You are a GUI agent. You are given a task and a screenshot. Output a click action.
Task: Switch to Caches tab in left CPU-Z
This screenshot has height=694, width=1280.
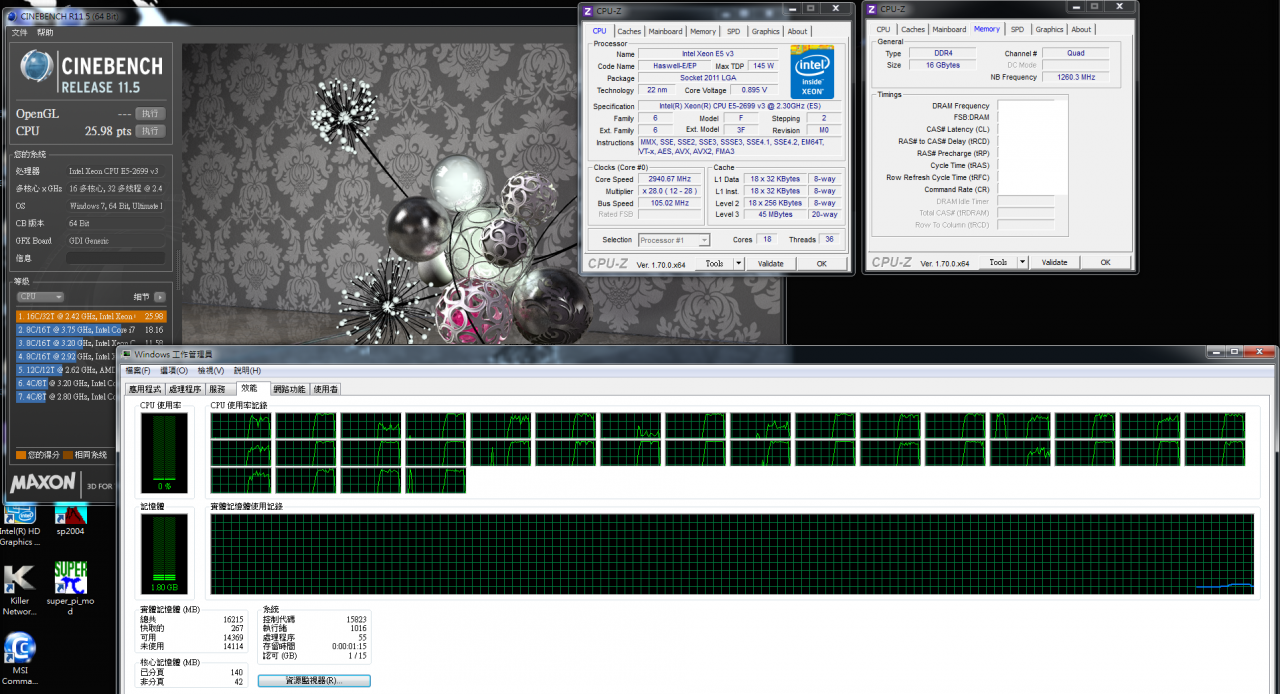629,31
